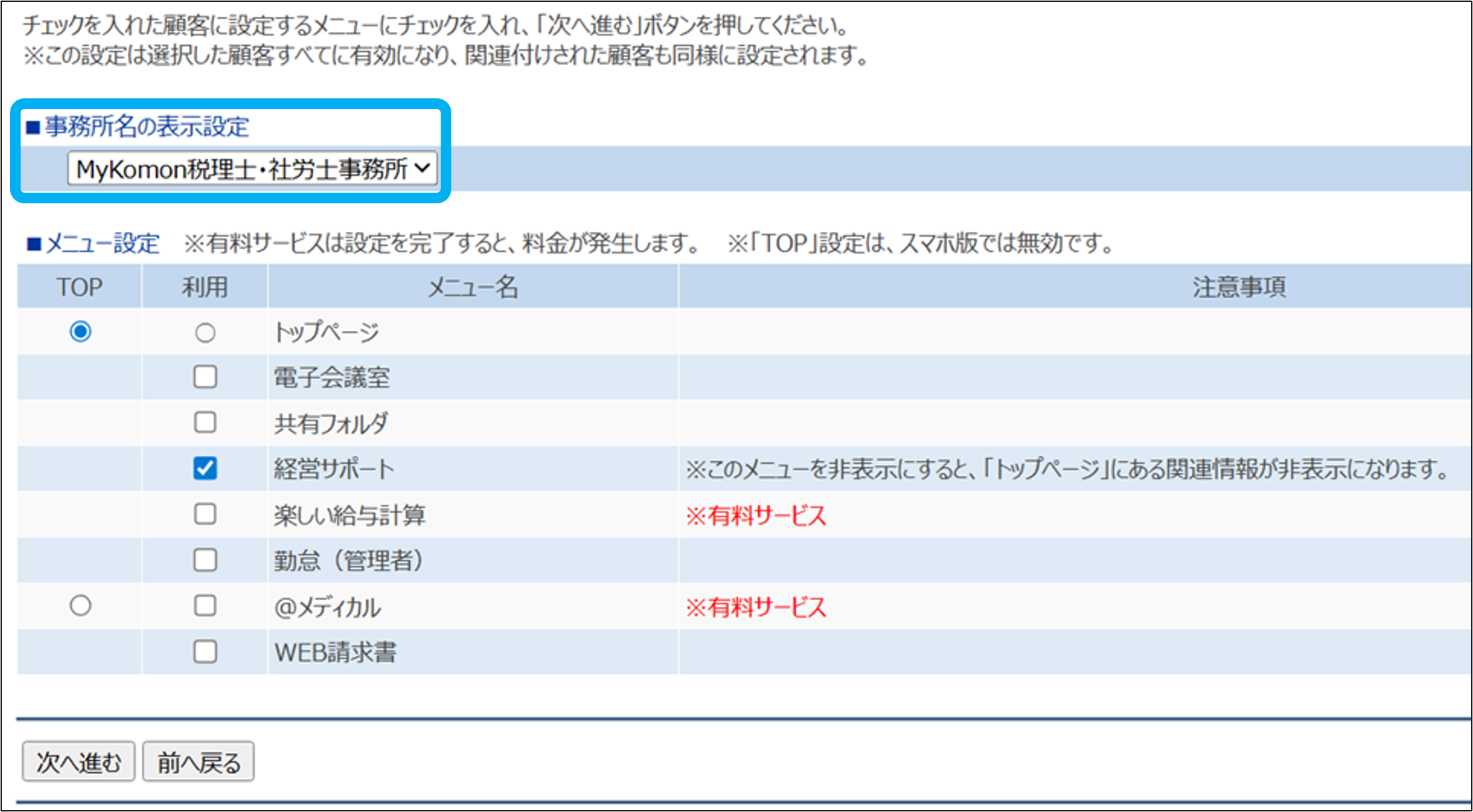
Task: Click the @メディカル menu name
Action: (x=328, y=607)
